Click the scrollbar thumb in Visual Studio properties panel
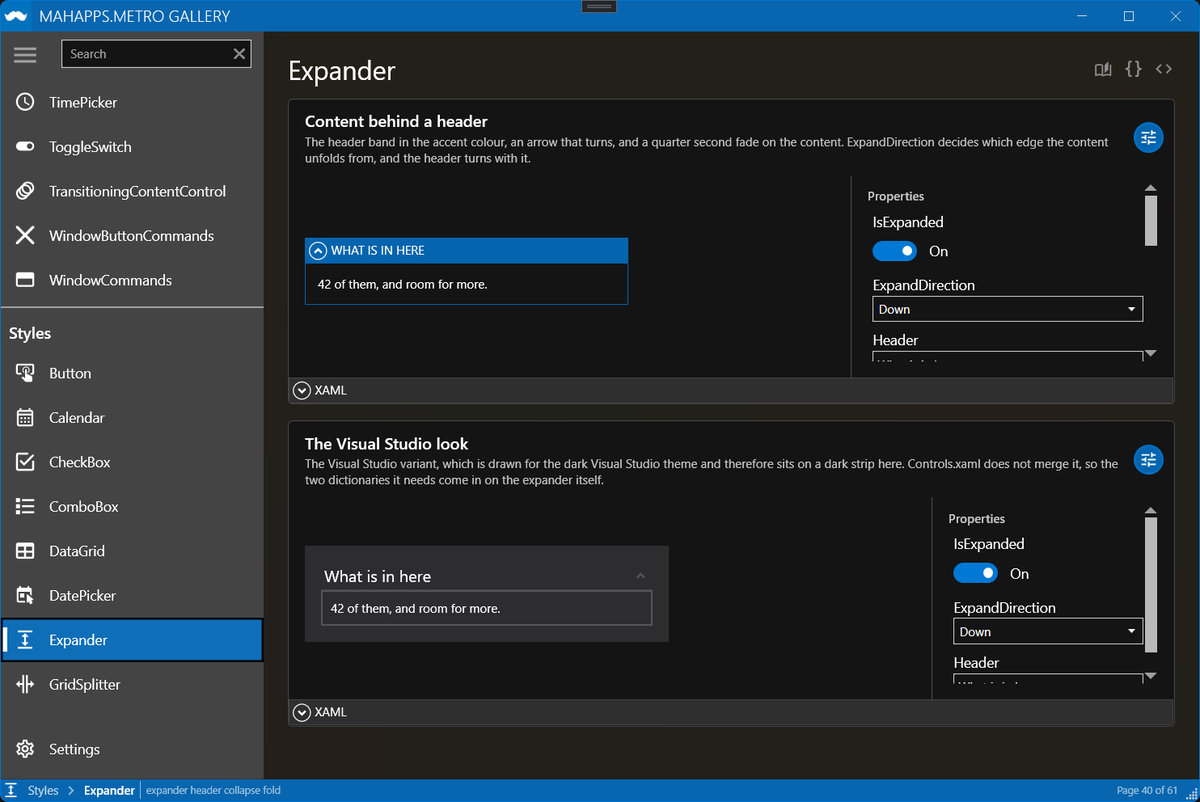The image size is (1200, 802). click(x=1150, y=585)
